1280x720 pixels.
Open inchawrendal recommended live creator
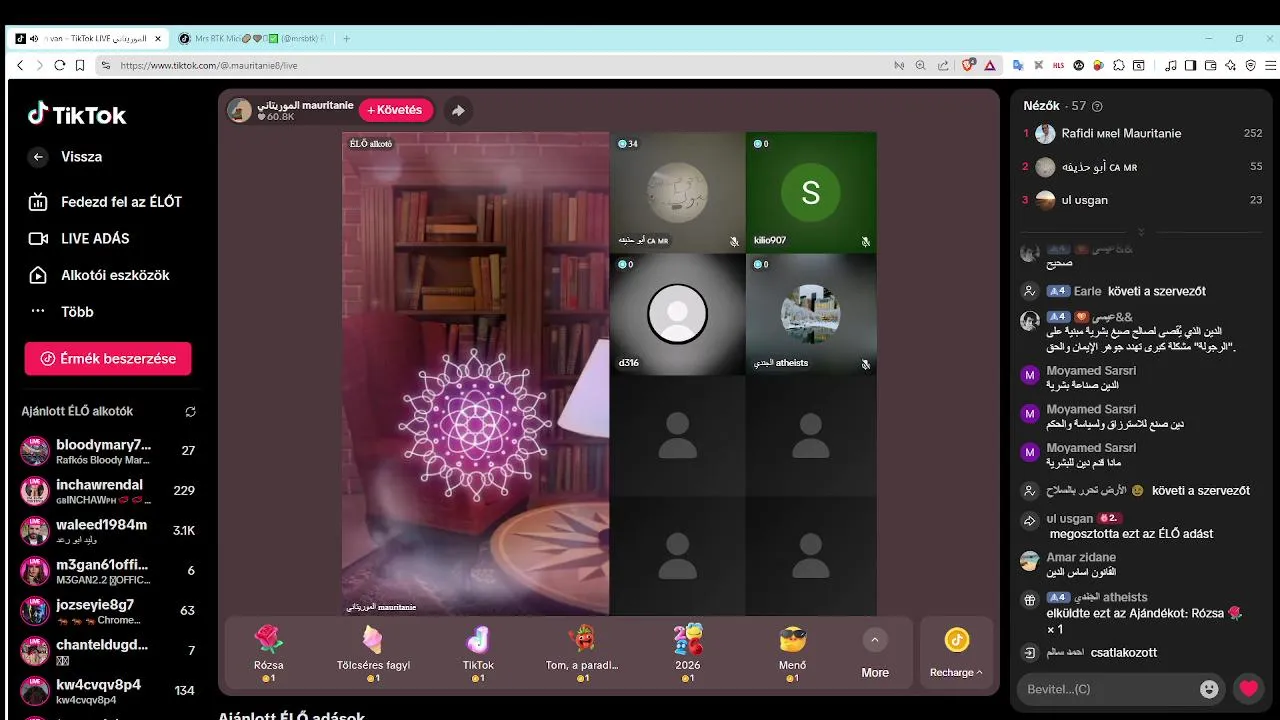pyautogui.click(x=108, y=491)
